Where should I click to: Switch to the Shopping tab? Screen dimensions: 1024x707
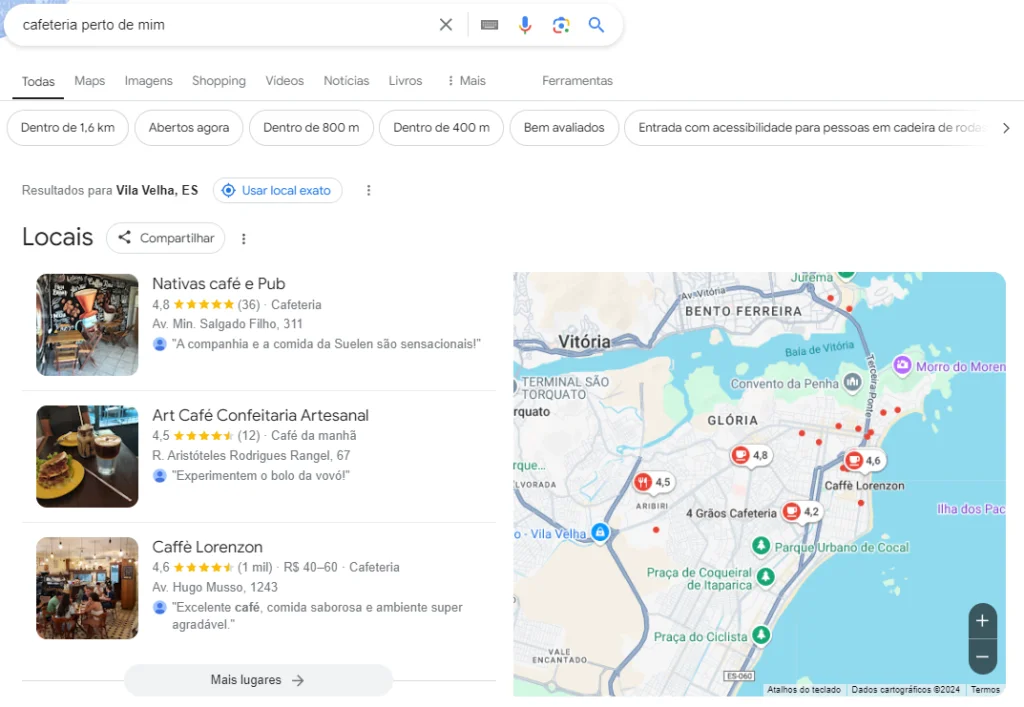point(219,81)
